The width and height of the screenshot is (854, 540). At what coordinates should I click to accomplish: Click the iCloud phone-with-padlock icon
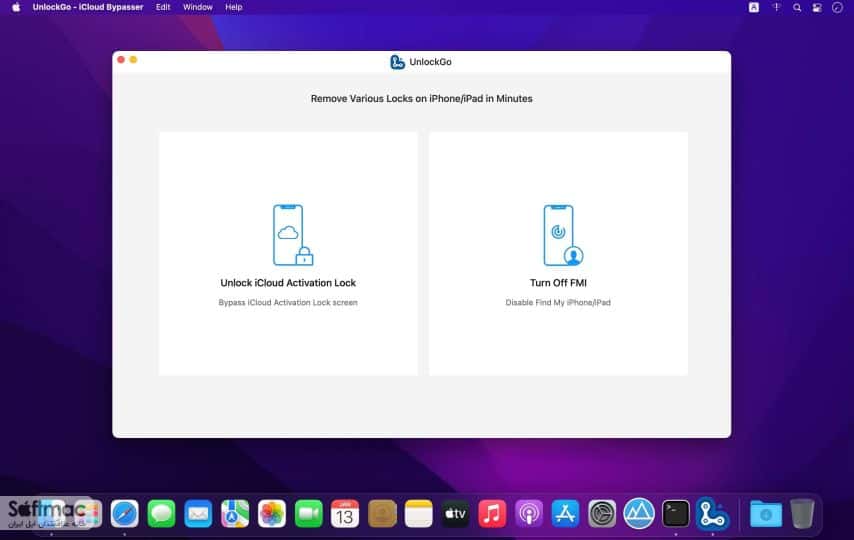click(293, 235)
